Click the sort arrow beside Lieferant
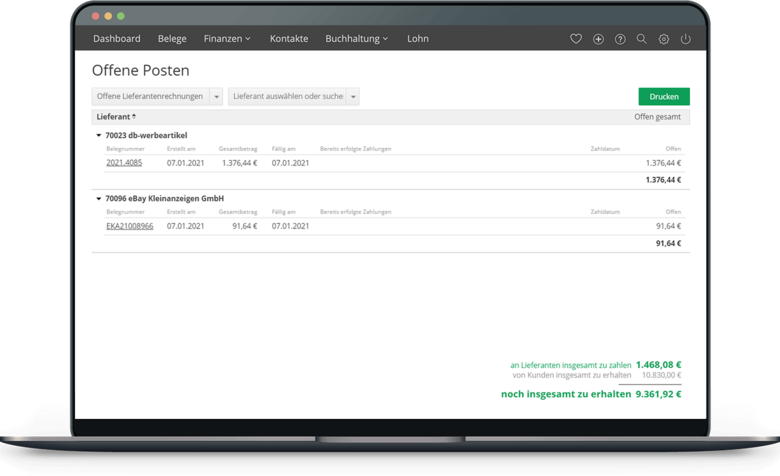 (134, 117)
